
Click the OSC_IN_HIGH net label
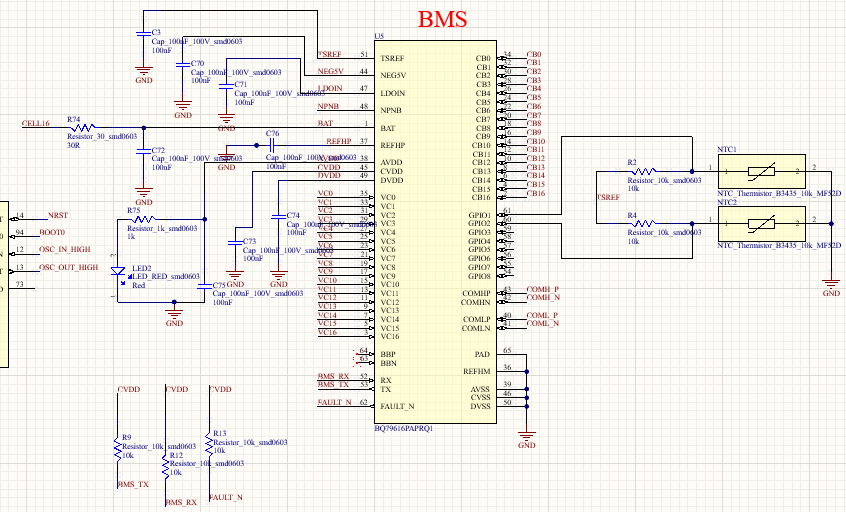65,250
